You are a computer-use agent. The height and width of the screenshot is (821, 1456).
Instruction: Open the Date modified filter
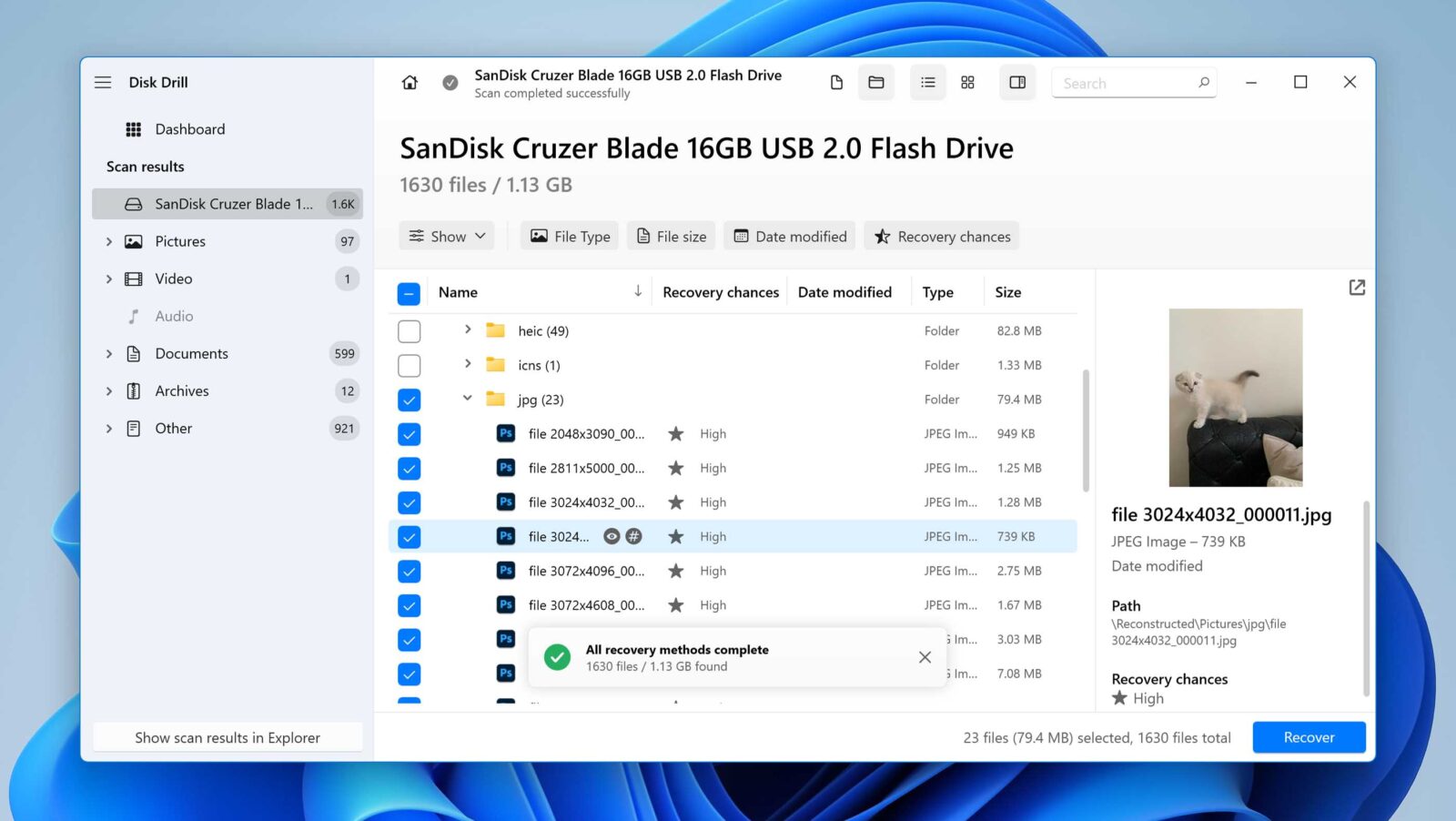pyautogui.click(x=789, y=236)
